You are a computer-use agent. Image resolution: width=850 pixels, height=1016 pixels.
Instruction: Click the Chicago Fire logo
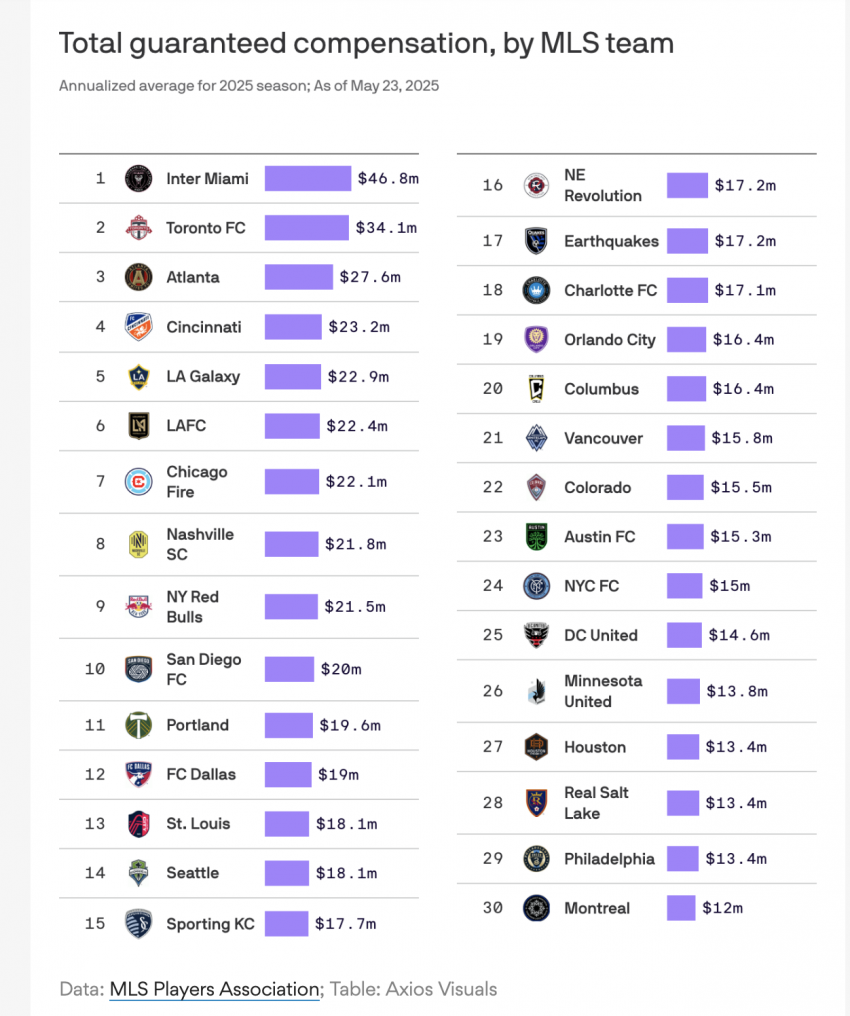tap(137, 482)
